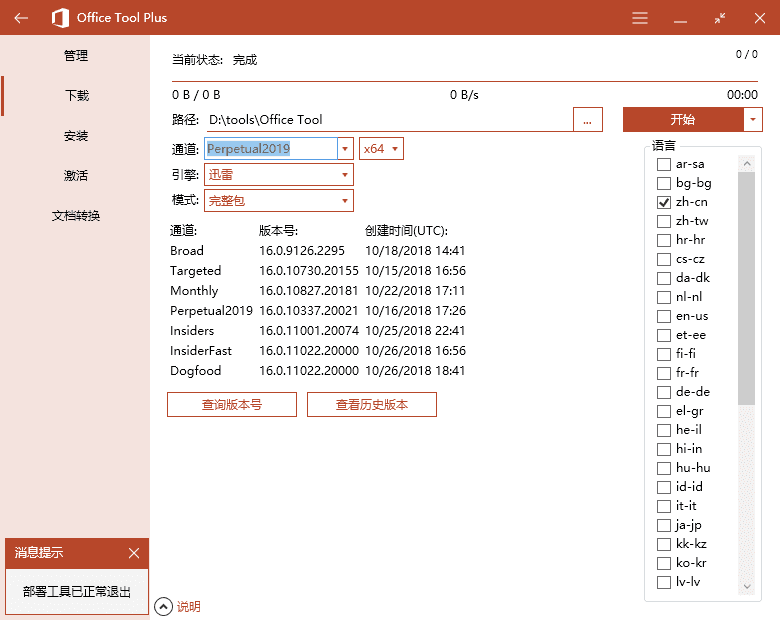Dismiss the 消息提示 notification
The image size is (780, 620).
point(134,553)
